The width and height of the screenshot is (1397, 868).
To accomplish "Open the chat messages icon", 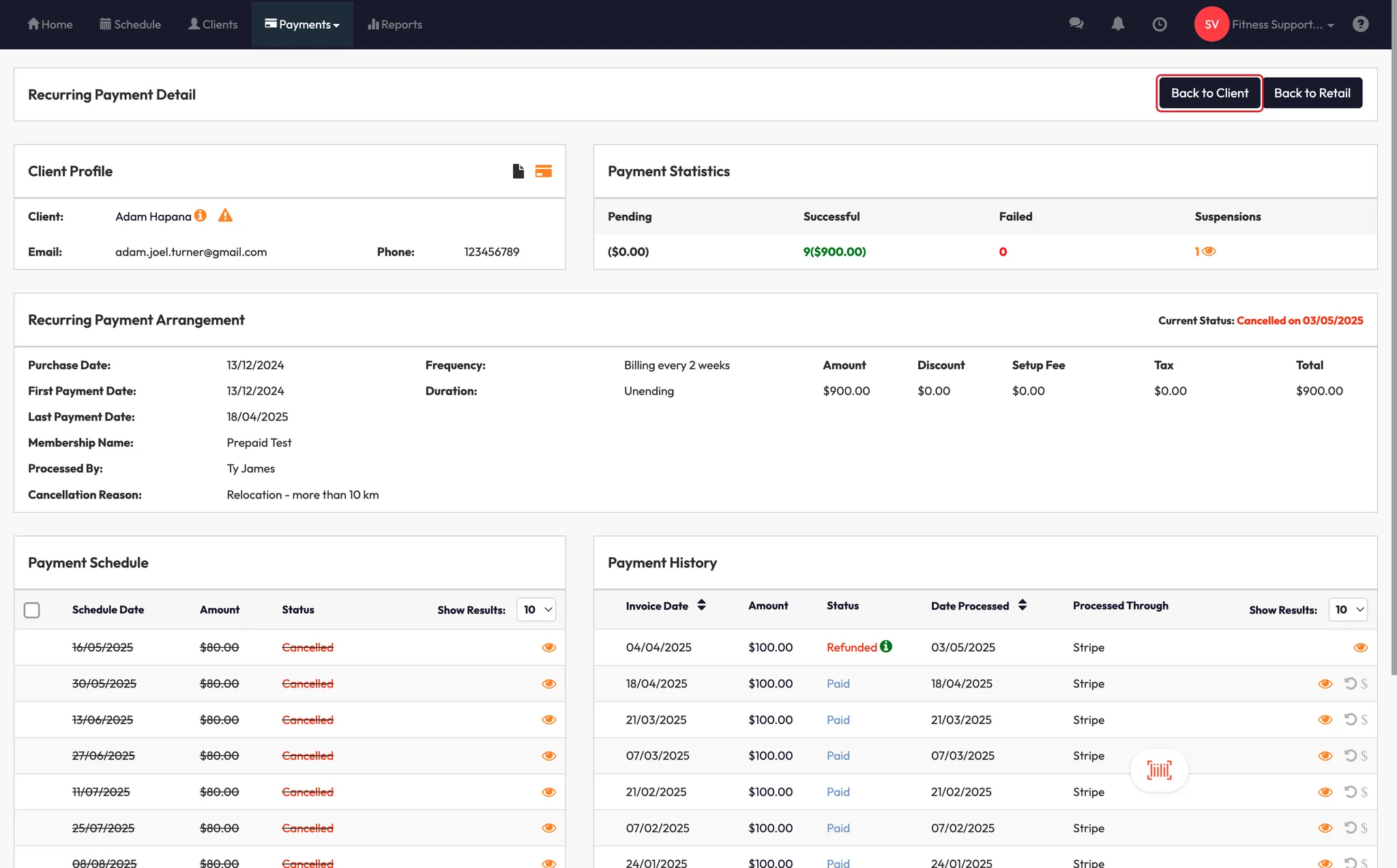I will (x=1076, y=24).
